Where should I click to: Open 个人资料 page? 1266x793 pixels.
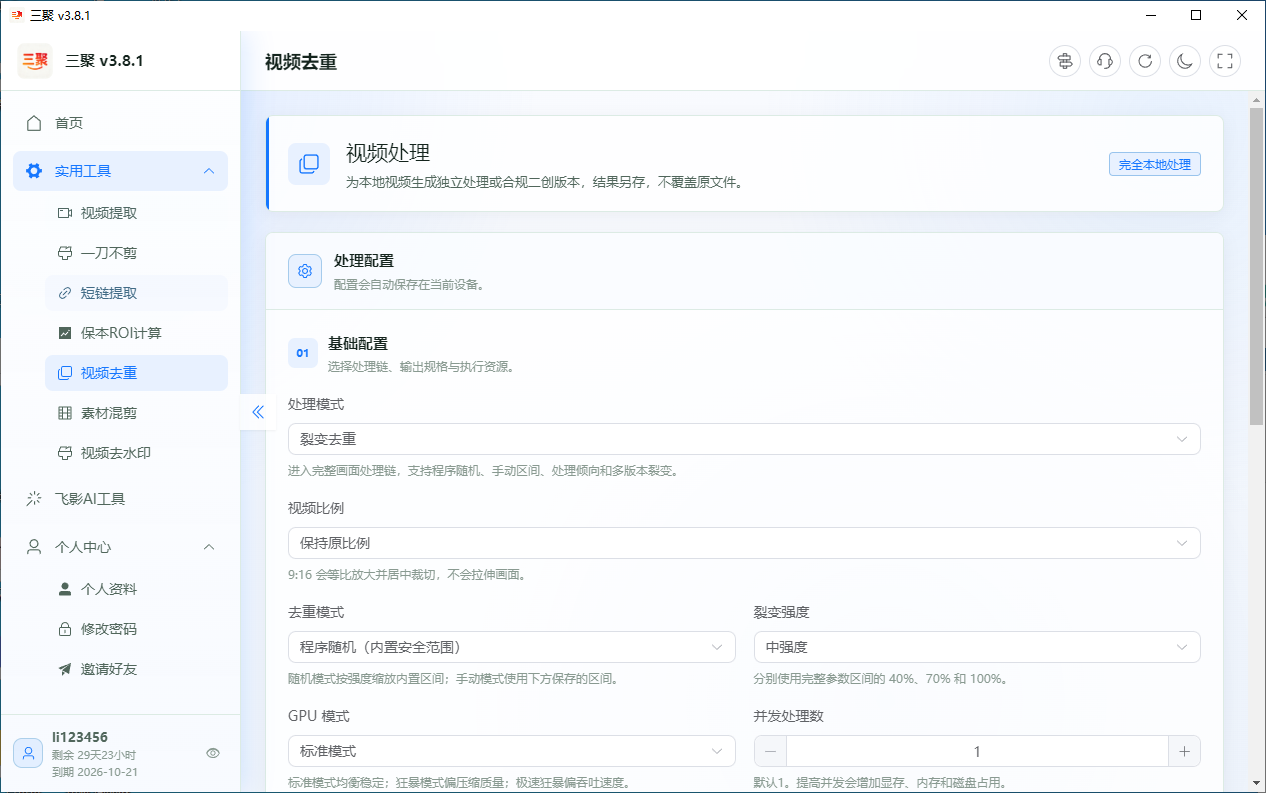[136, 589]
